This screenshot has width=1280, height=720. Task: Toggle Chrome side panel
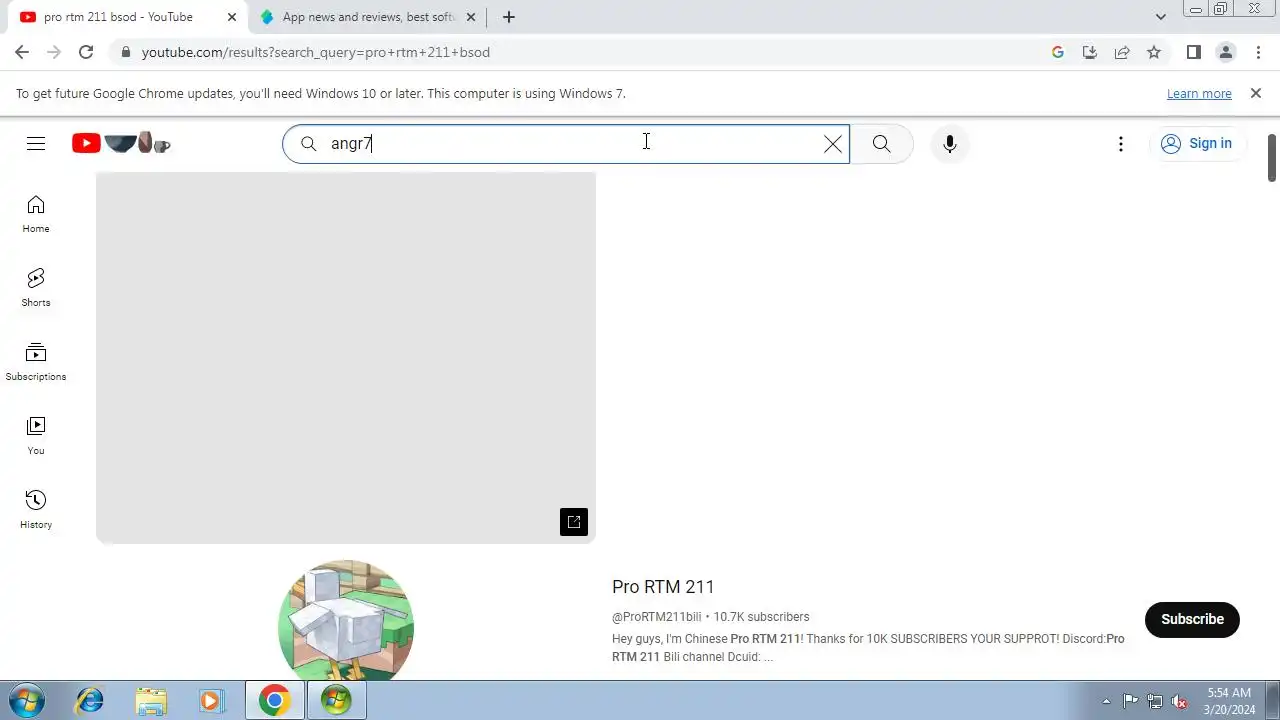click(1193, 52)
